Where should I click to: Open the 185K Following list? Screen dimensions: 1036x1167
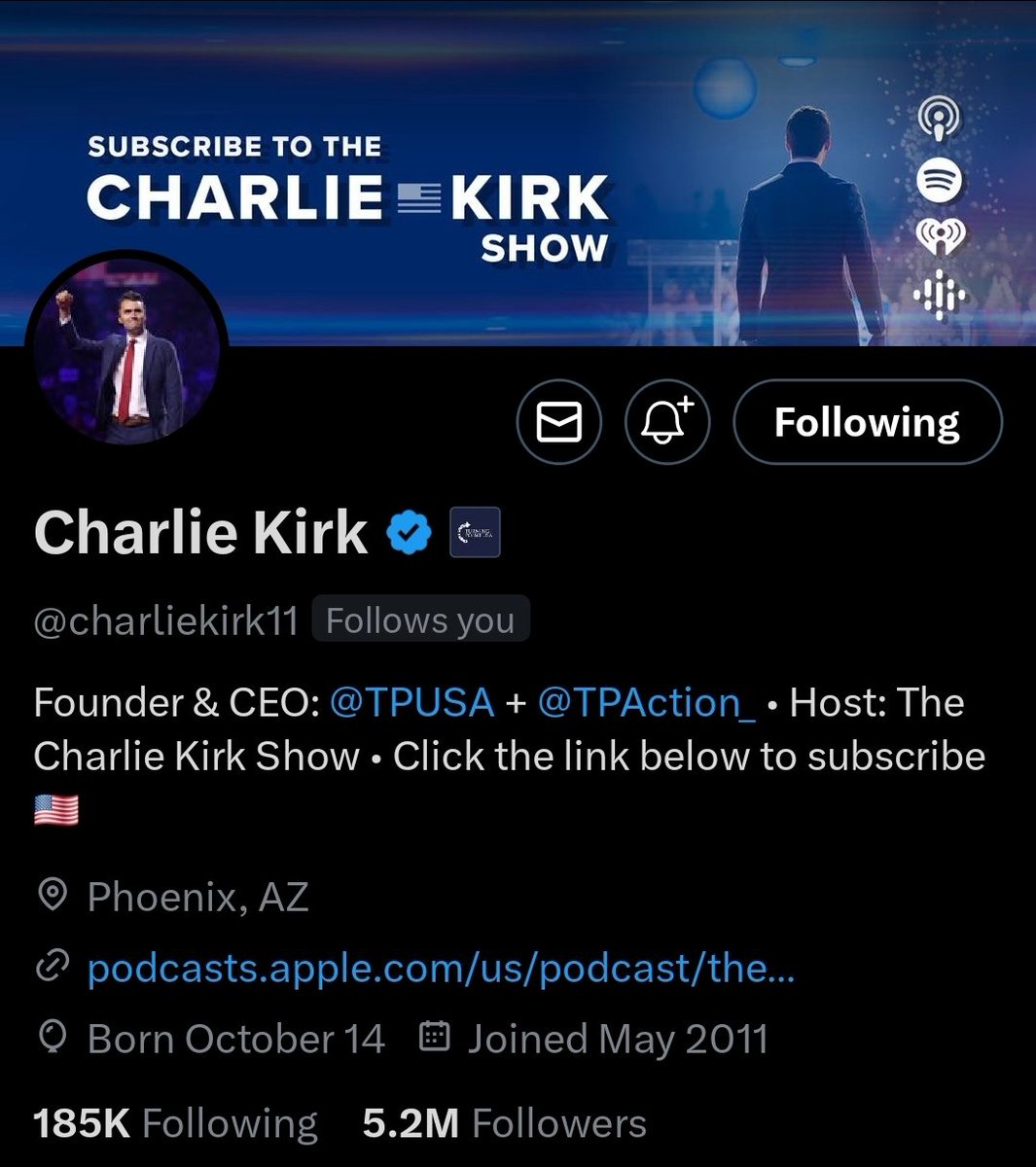pyautogui.click(x=175, y=1123)
